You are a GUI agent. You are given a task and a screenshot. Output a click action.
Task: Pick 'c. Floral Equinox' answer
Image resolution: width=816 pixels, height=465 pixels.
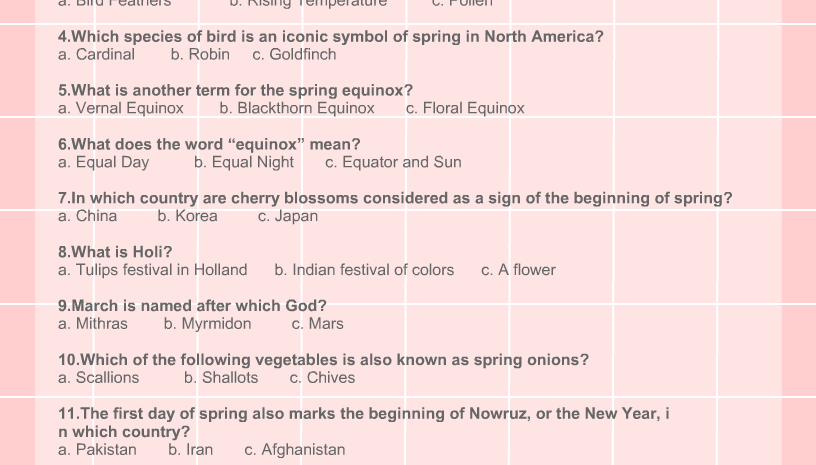point(465,108)
